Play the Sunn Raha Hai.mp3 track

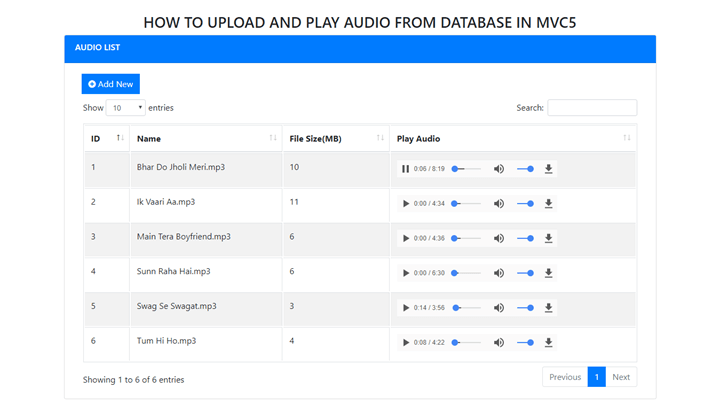coord(406,273)
